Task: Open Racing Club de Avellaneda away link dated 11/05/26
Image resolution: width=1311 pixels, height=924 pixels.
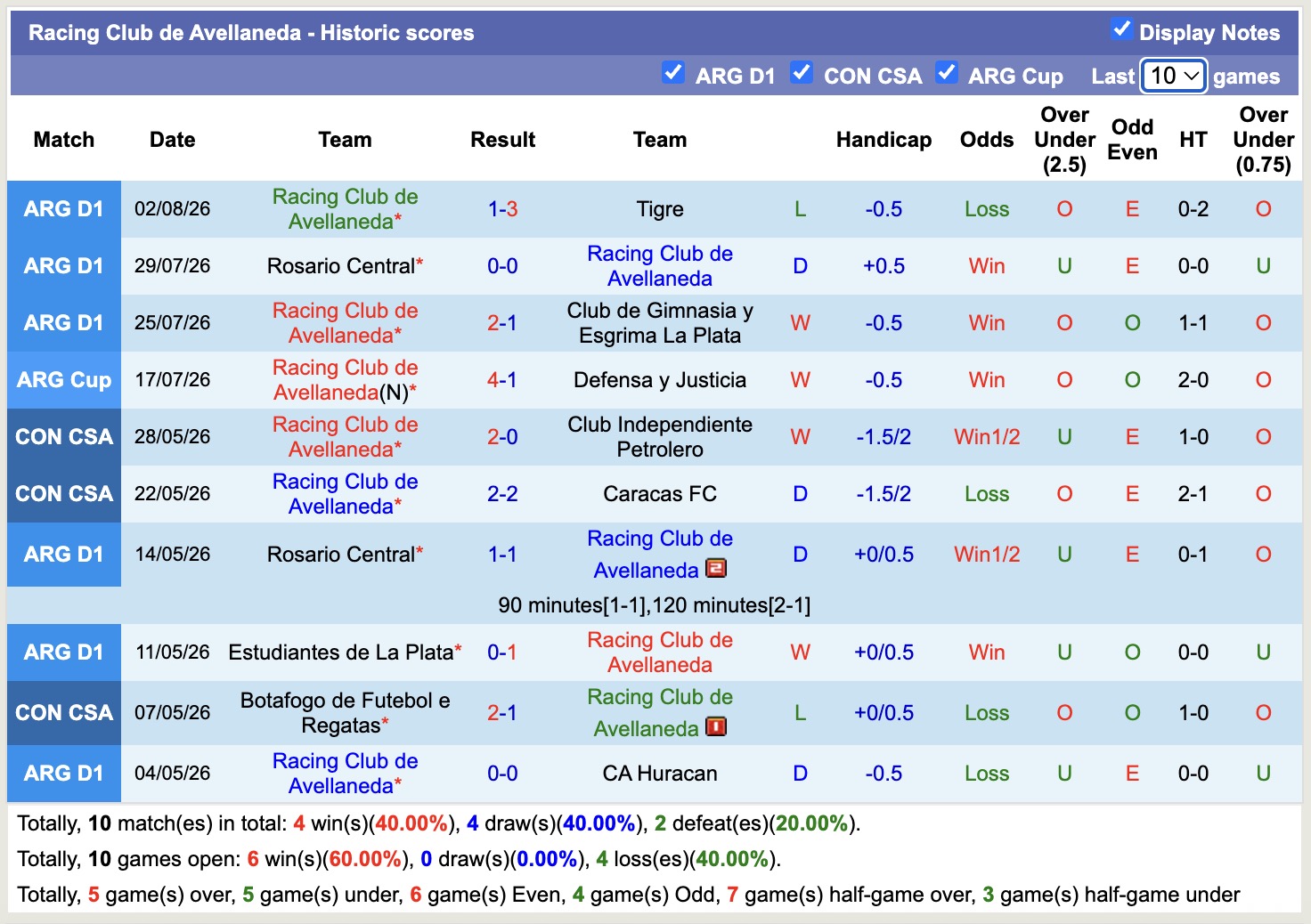Action: point(660,652)
